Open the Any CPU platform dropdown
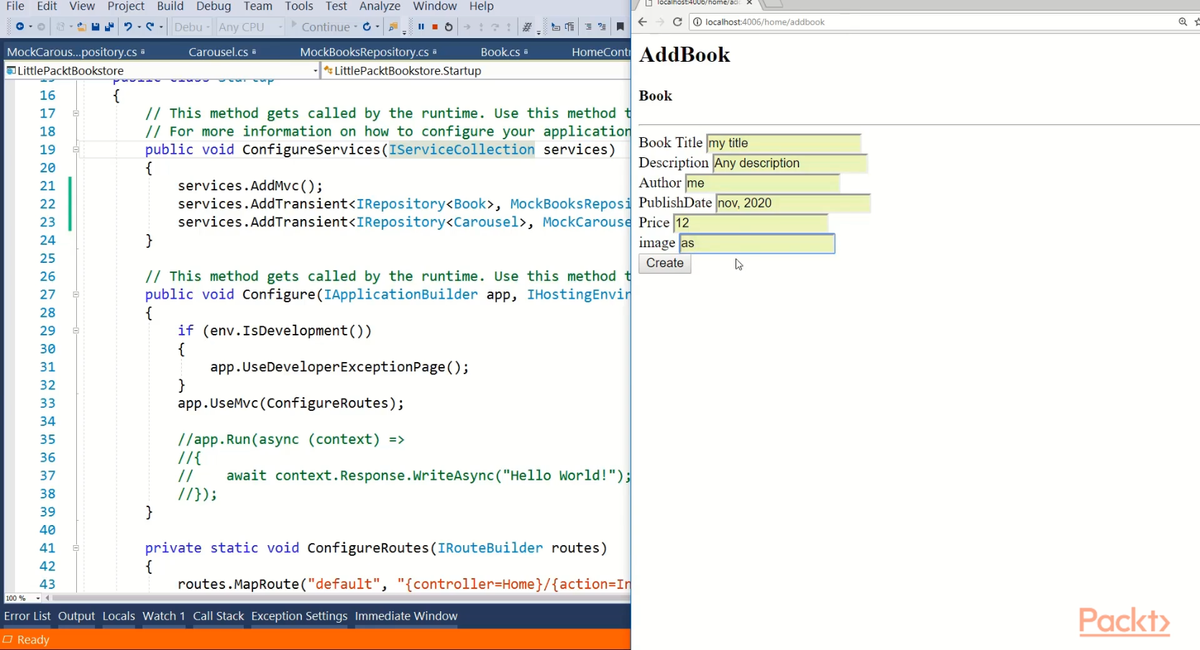Viewport: 1200px width, 650px height. [x=250, y=27]
